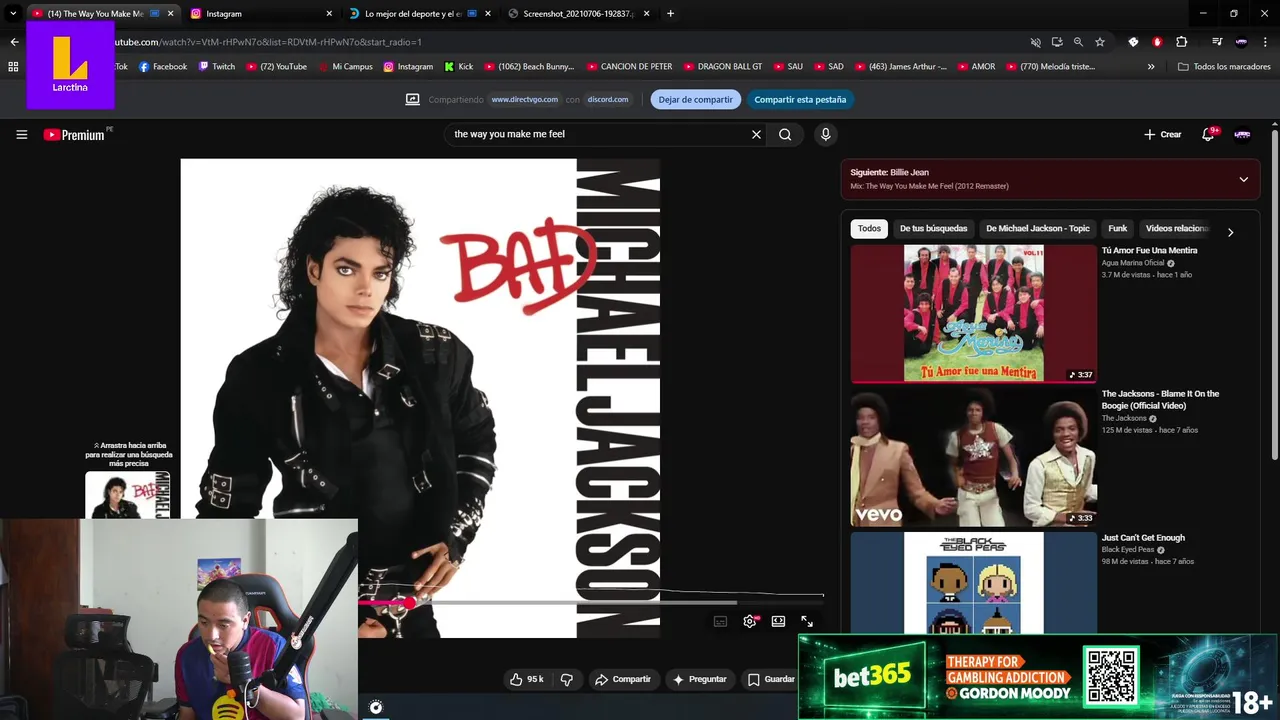This screenshot has height=720, width=1280.
Task: Click Compartir esta pestaña button
Action: click(800, 99)
